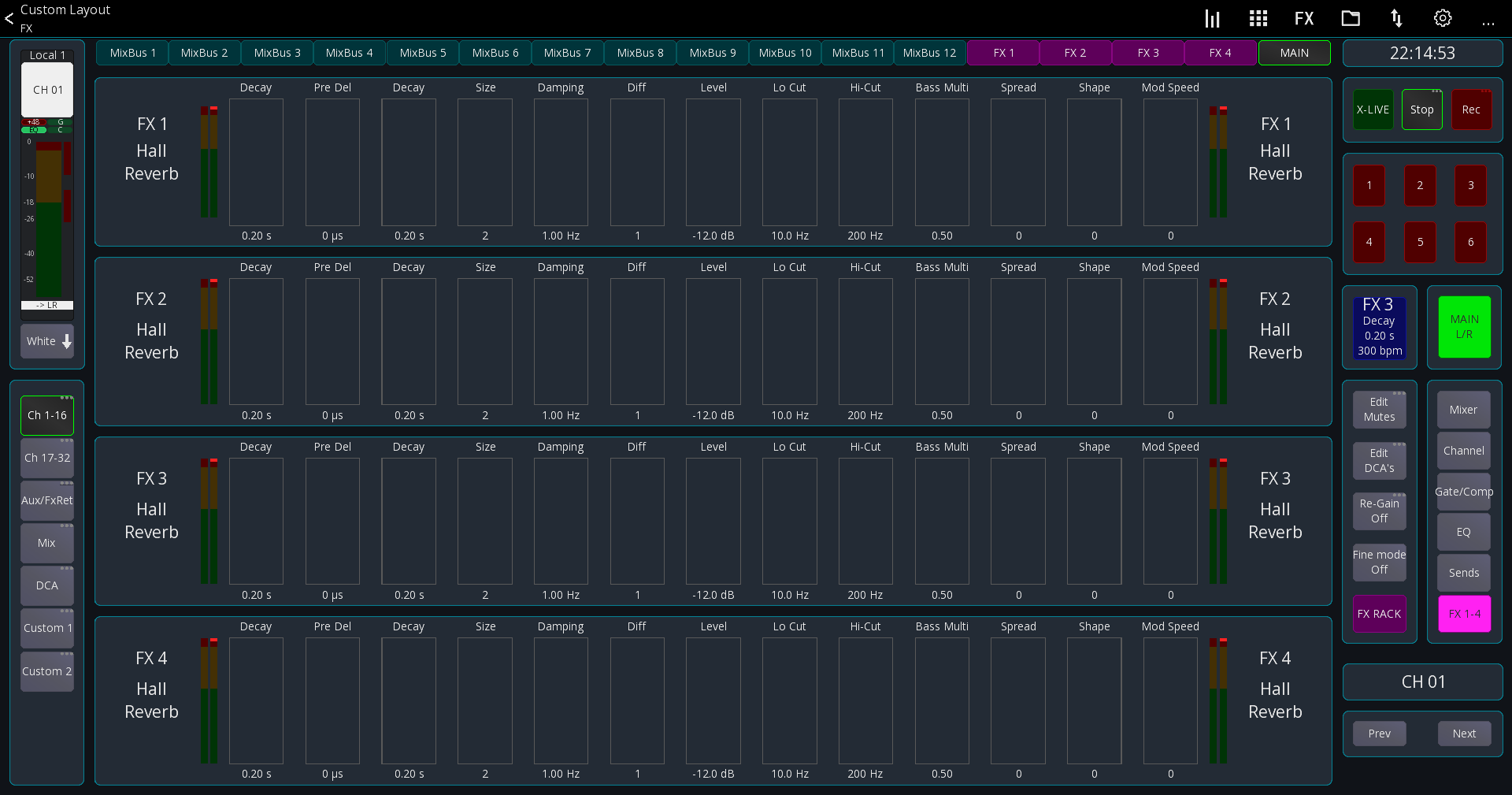Viewport: 1512px width, 795px height.
Task: Click the Stop transport button
Action: 1421,110
